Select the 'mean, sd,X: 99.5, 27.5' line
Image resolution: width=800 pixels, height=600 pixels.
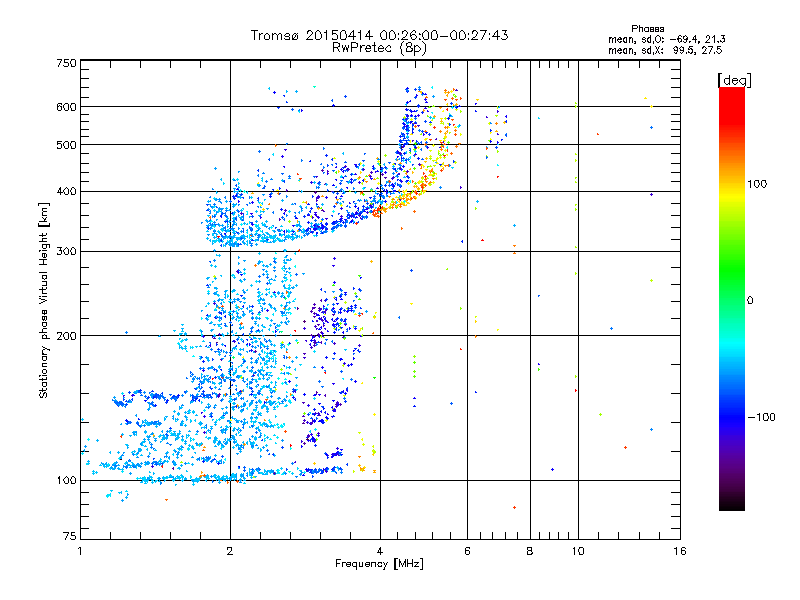pos(665,50)
